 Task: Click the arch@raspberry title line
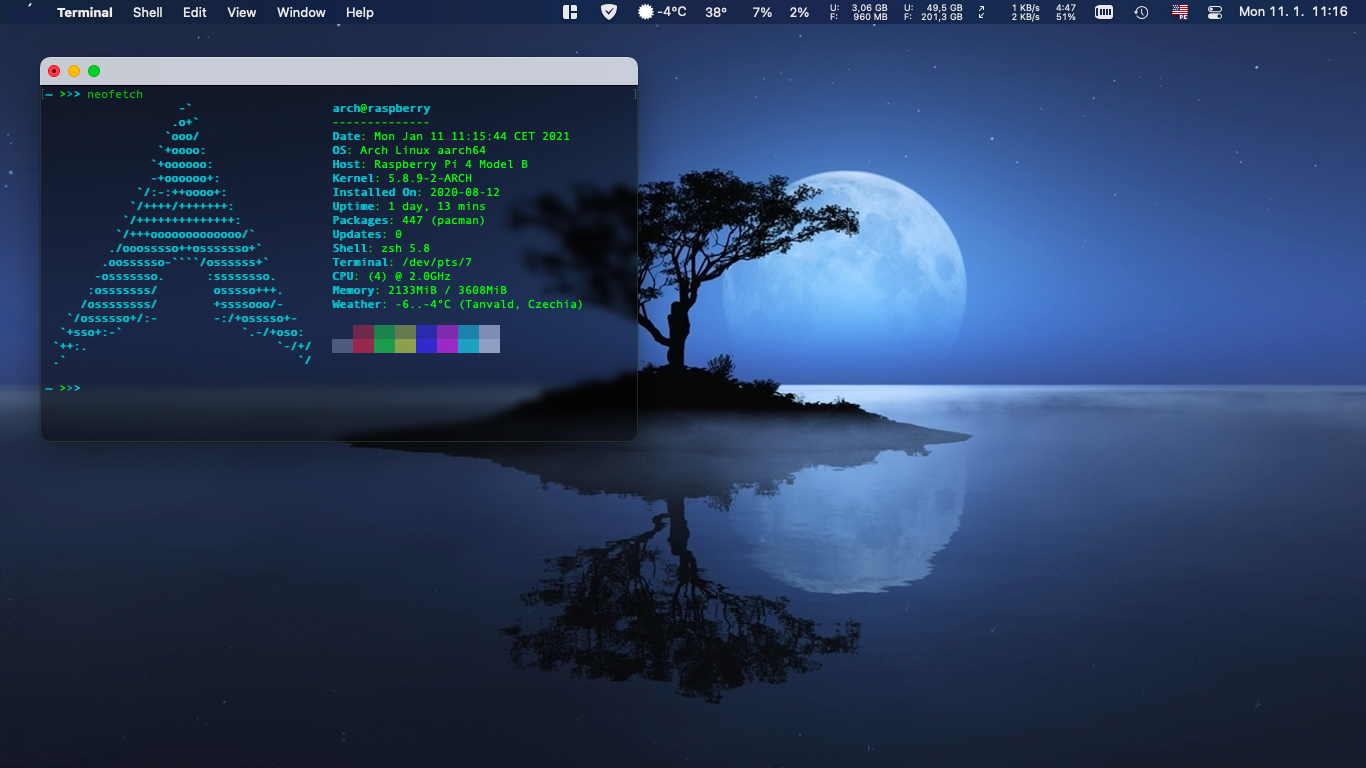click(381, 108)
